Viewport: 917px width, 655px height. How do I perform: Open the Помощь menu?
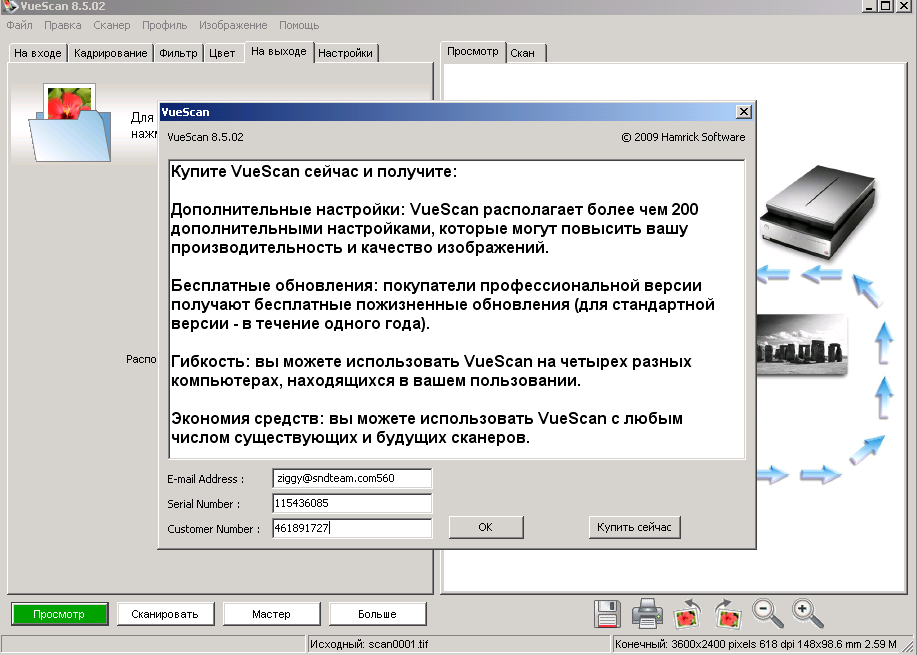(299, 25)
